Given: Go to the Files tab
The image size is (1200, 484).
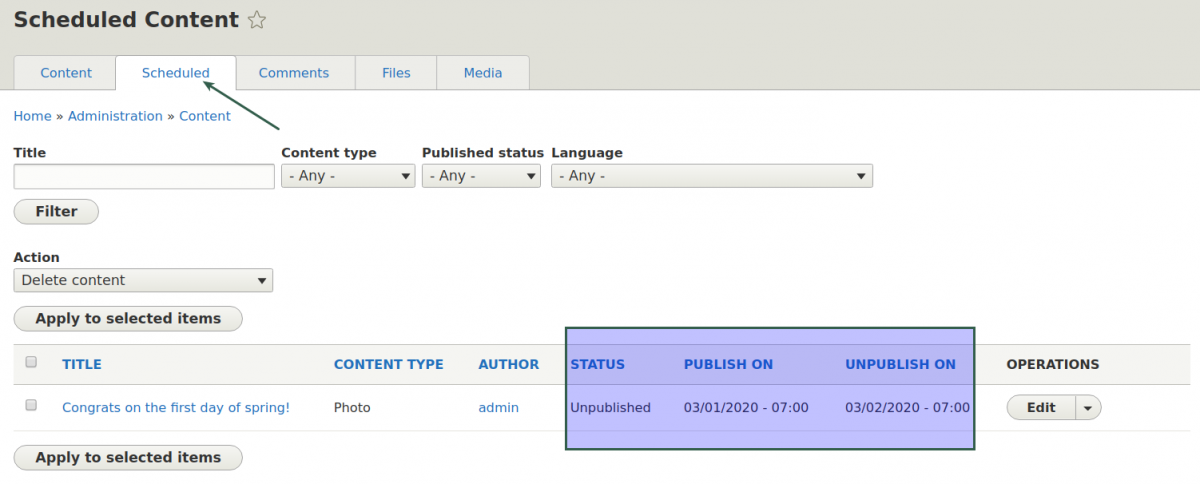Looking at the screenshot, I should click(x=396, y=73).
